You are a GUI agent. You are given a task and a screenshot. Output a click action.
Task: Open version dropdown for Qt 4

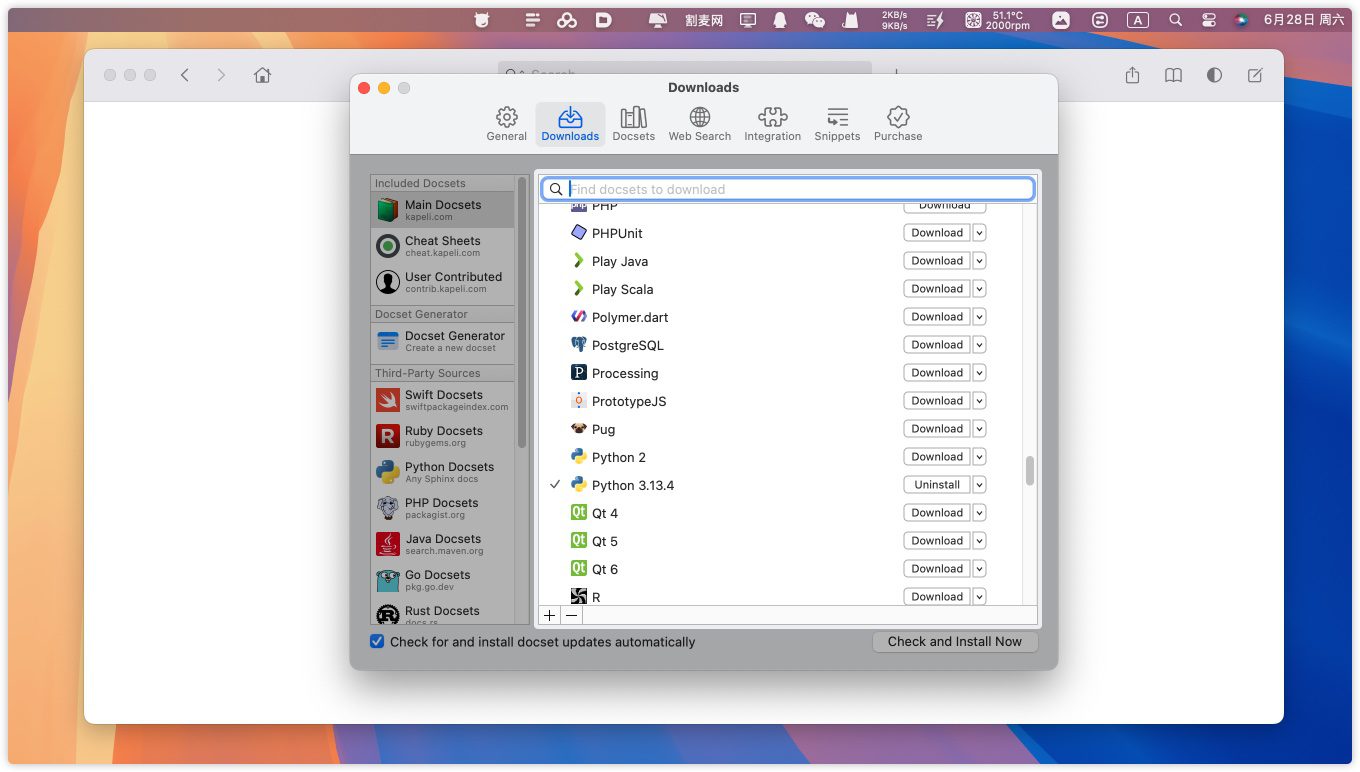click(979, 512)
